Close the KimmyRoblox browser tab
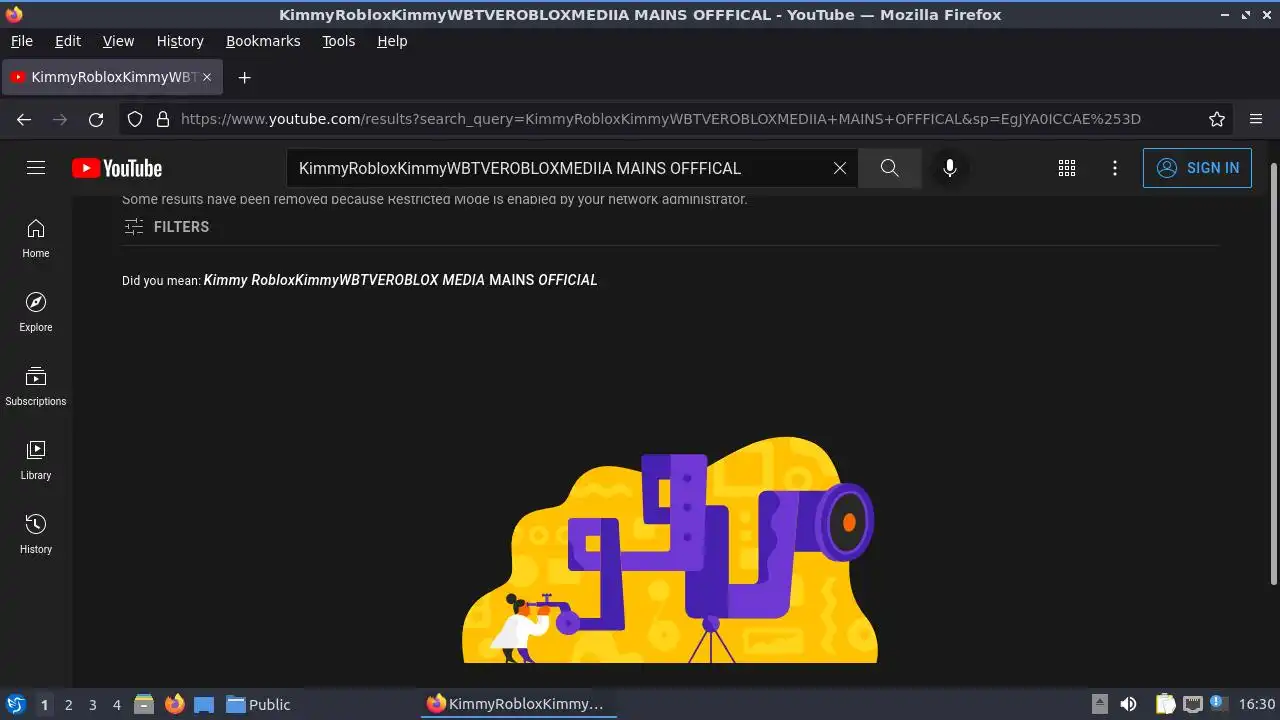Viewport: 1280px width, 720px height. point(207,77)
